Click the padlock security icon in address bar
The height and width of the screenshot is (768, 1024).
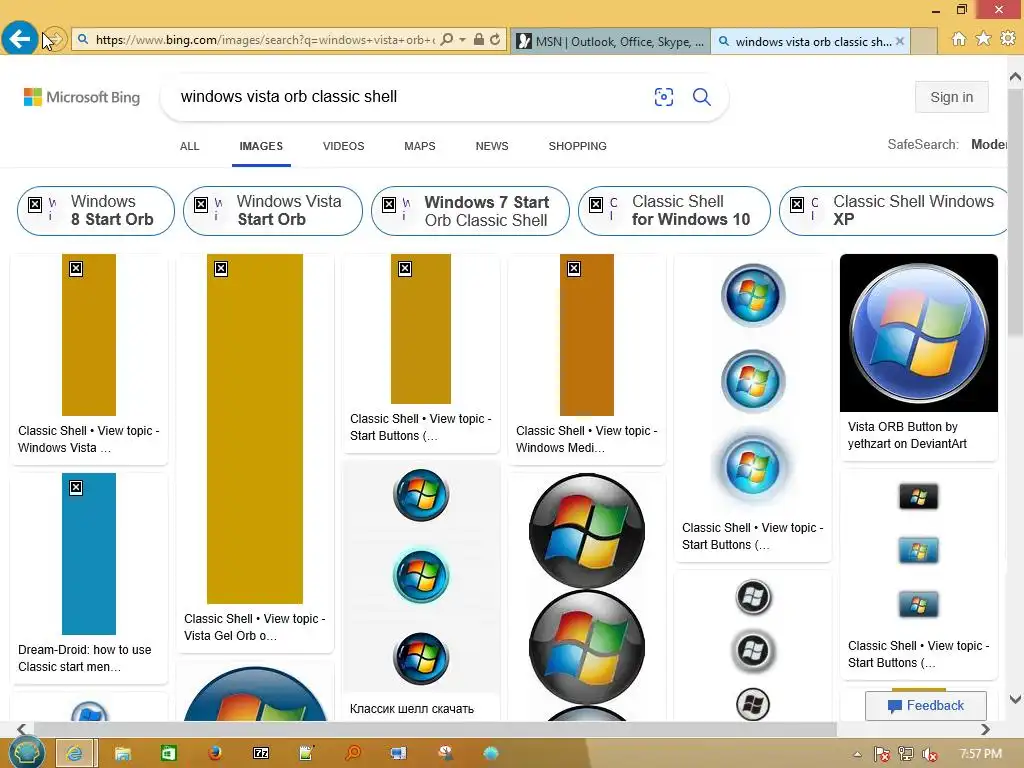pyautogui.click(x=479, y=40)
